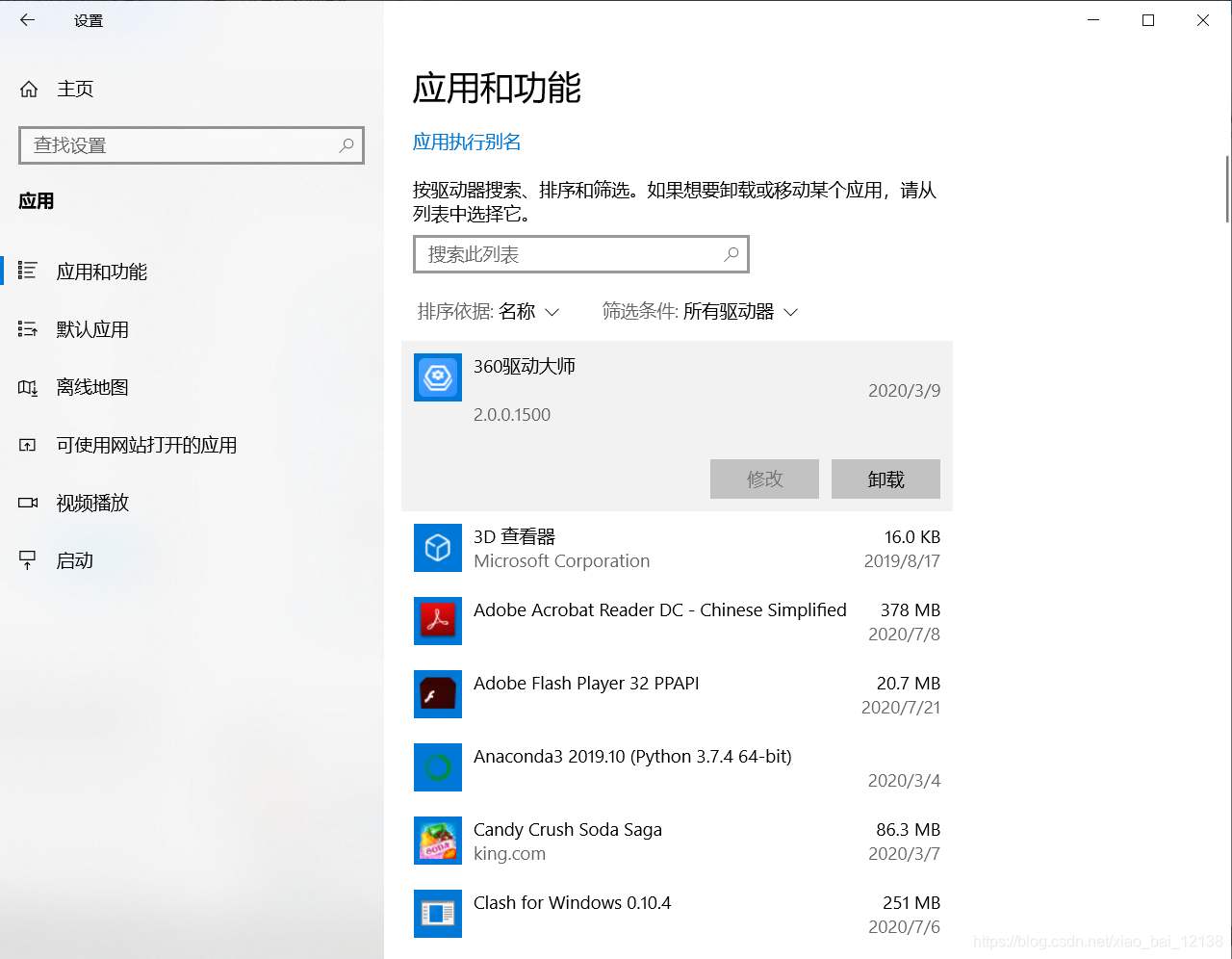
Task: Open the 应用和功能 sidebar page
Action: 101,272
